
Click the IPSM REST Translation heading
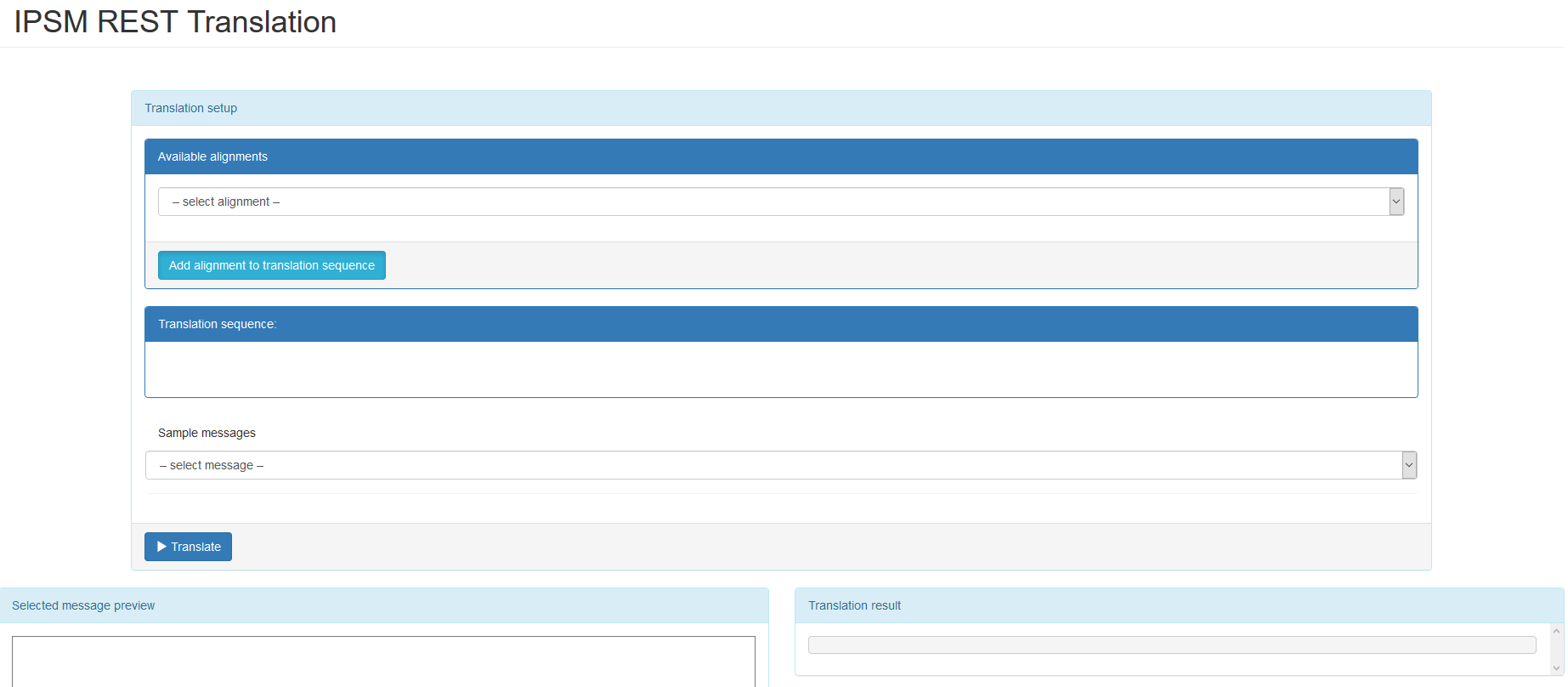click(175, 22)
